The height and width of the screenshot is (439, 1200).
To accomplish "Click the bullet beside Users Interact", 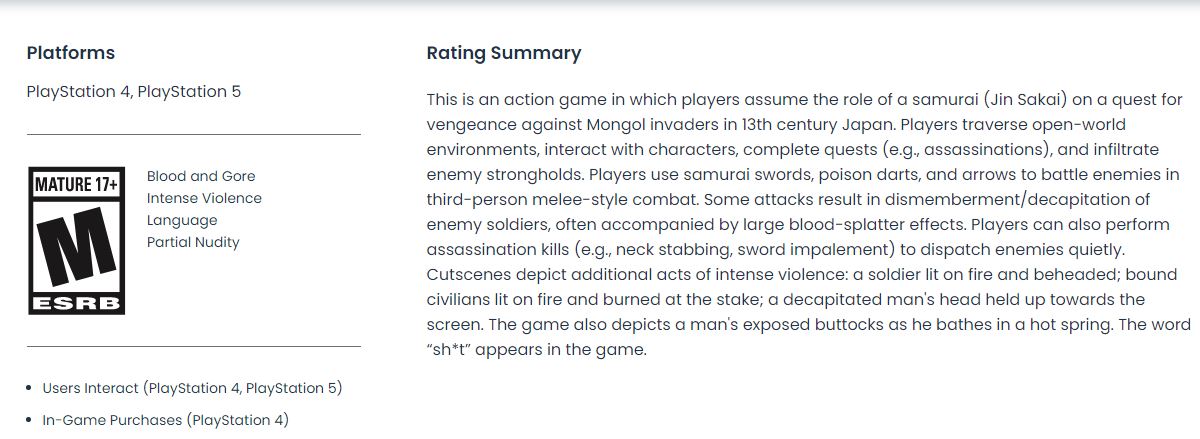I will 30,388.
